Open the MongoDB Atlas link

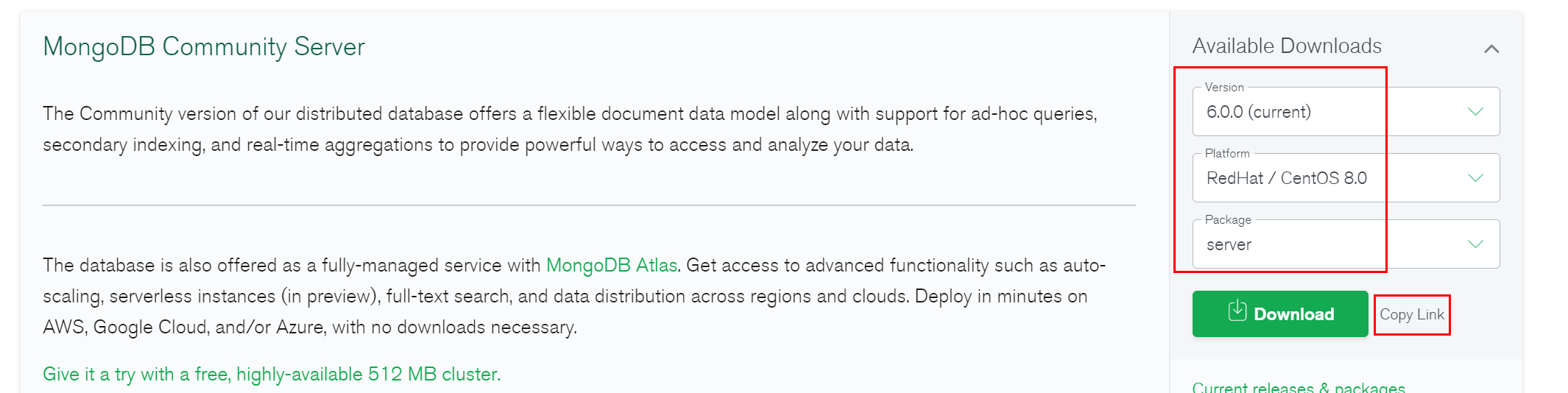pyautogui.click(x=611, y=265)
